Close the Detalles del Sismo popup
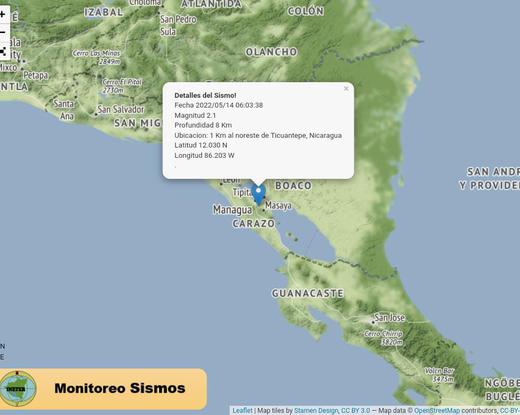Screen dimensions: 520x415 coord(346,89)
